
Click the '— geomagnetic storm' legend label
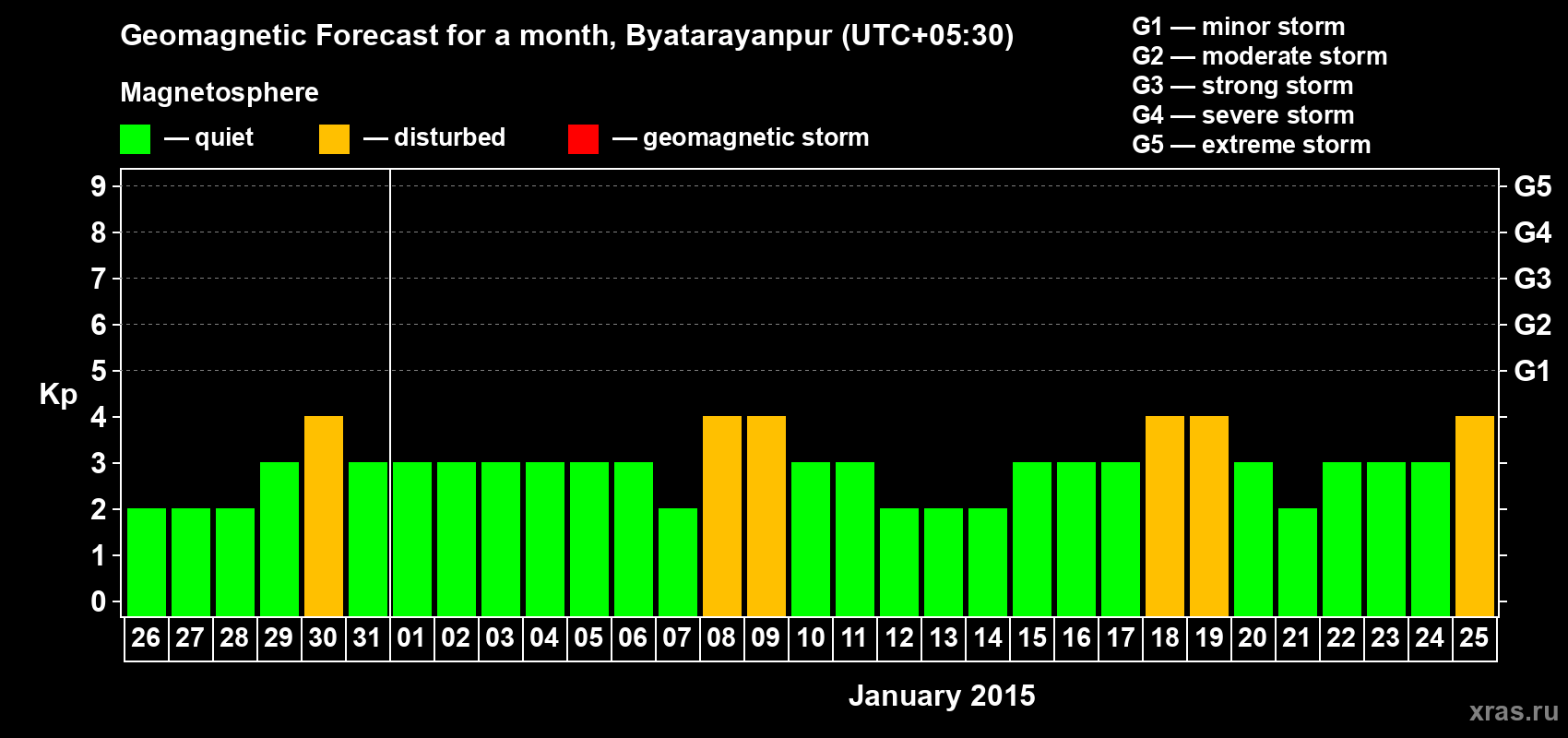click(x=741, y=138)
